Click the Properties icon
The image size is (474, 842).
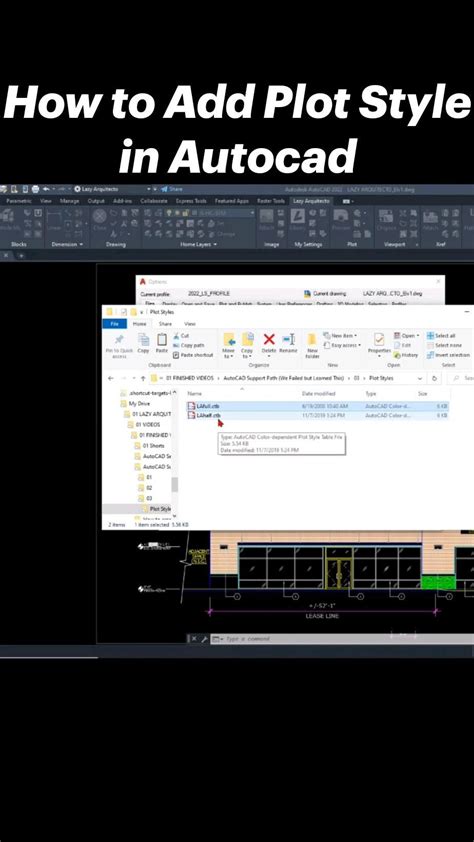pyautogui.click(x=379, y=340)
